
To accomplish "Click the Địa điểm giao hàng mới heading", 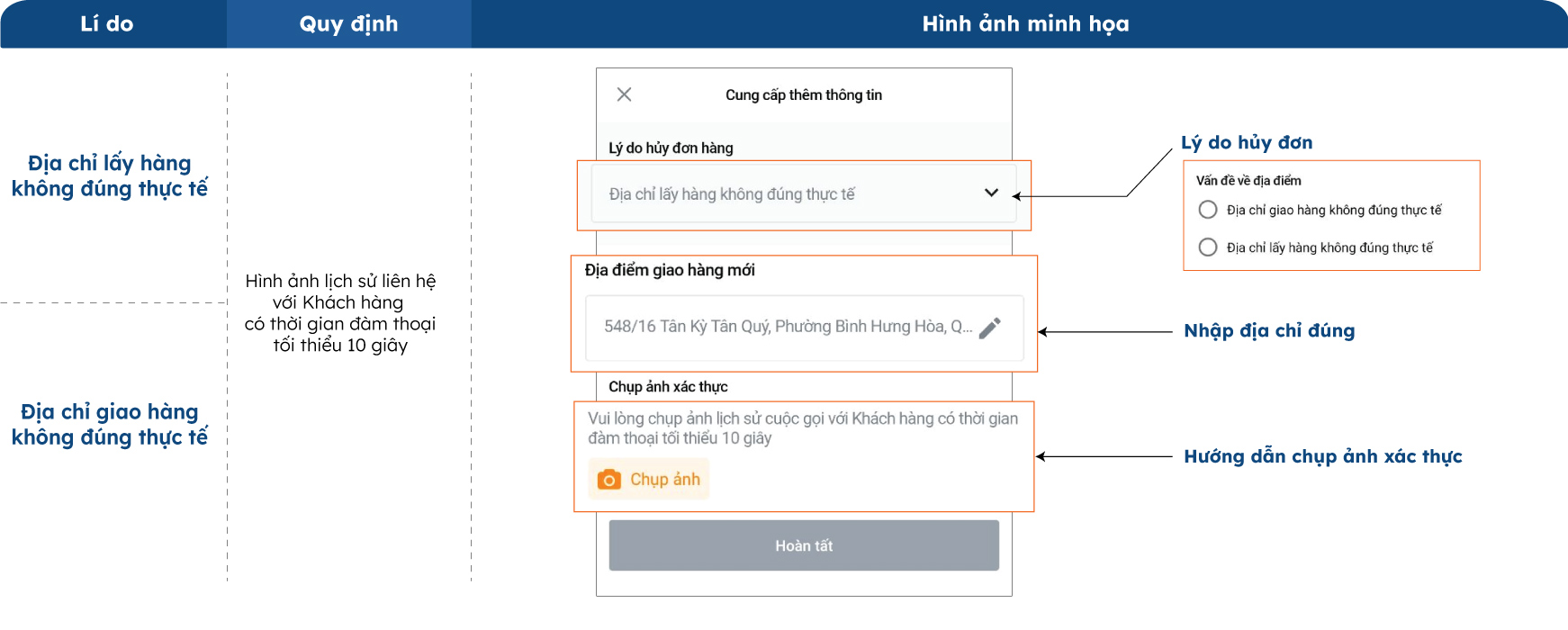I will tap(670, 270).
